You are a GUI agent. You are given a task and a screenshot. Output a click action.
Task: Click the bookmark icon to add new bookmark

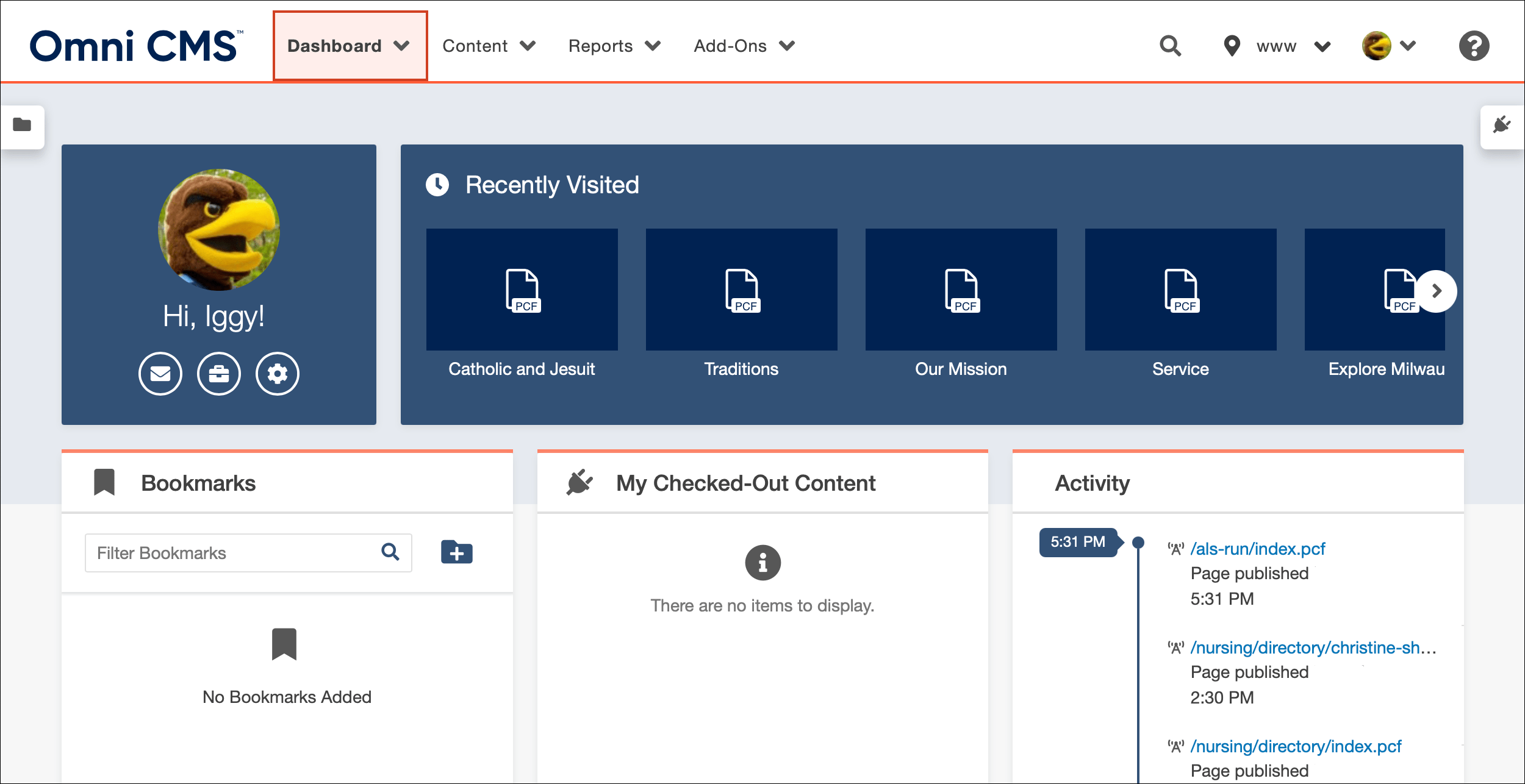[457, 553]
